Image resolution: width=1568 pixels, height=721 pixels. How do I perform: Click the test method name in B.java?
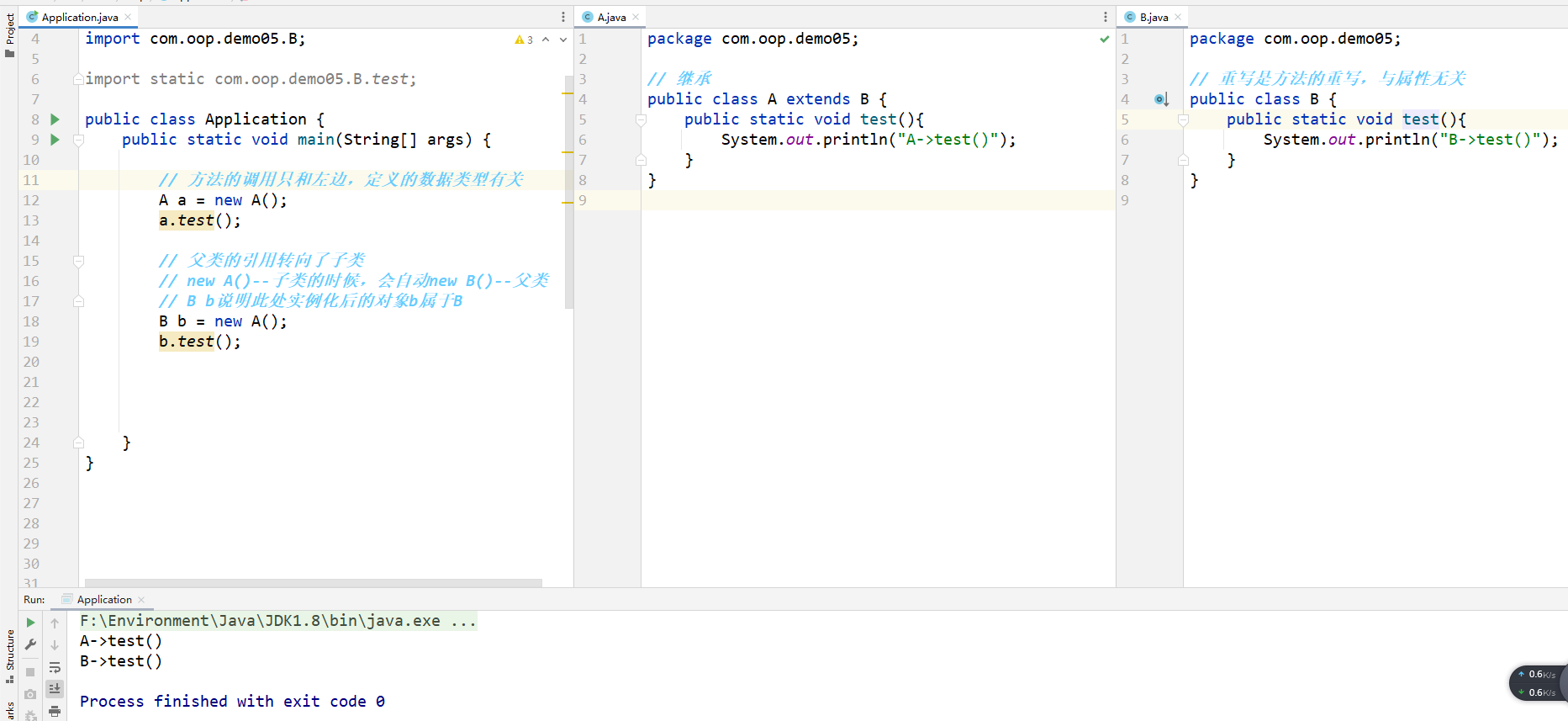coord(1421,119)
